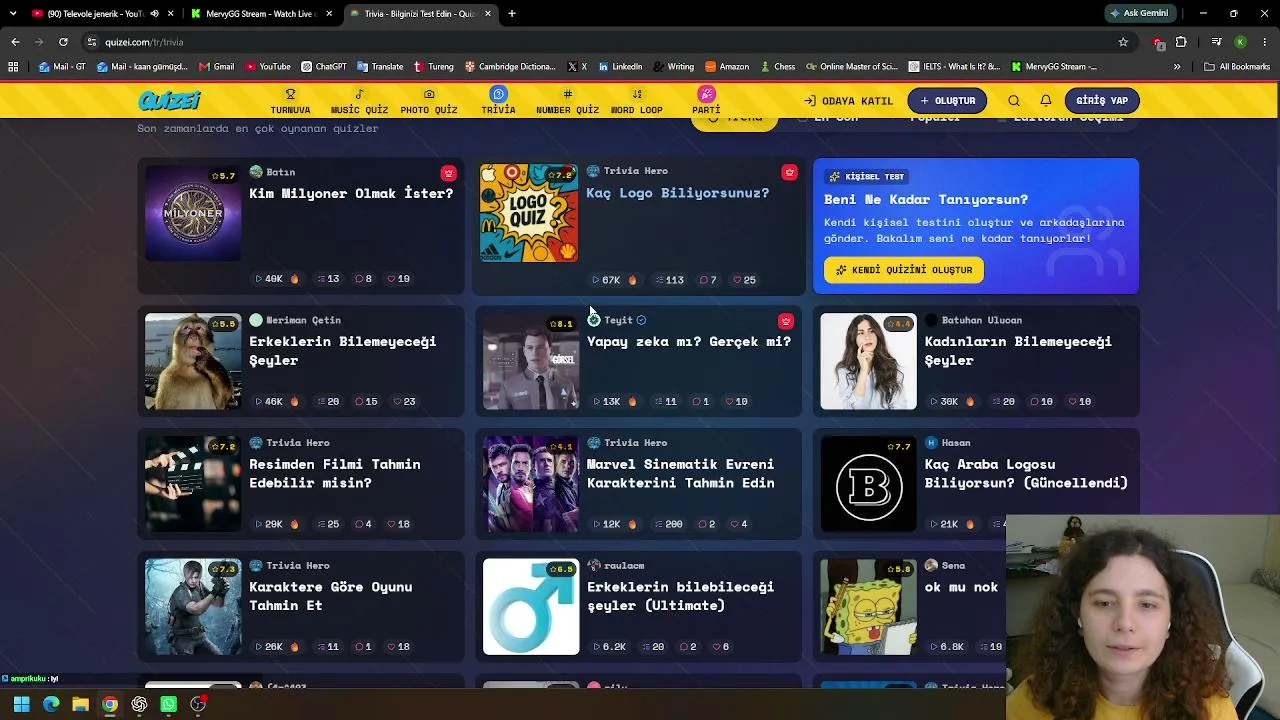Click the Odaya Katıl button
The image size is (1280, 720).
click(849, 101)
